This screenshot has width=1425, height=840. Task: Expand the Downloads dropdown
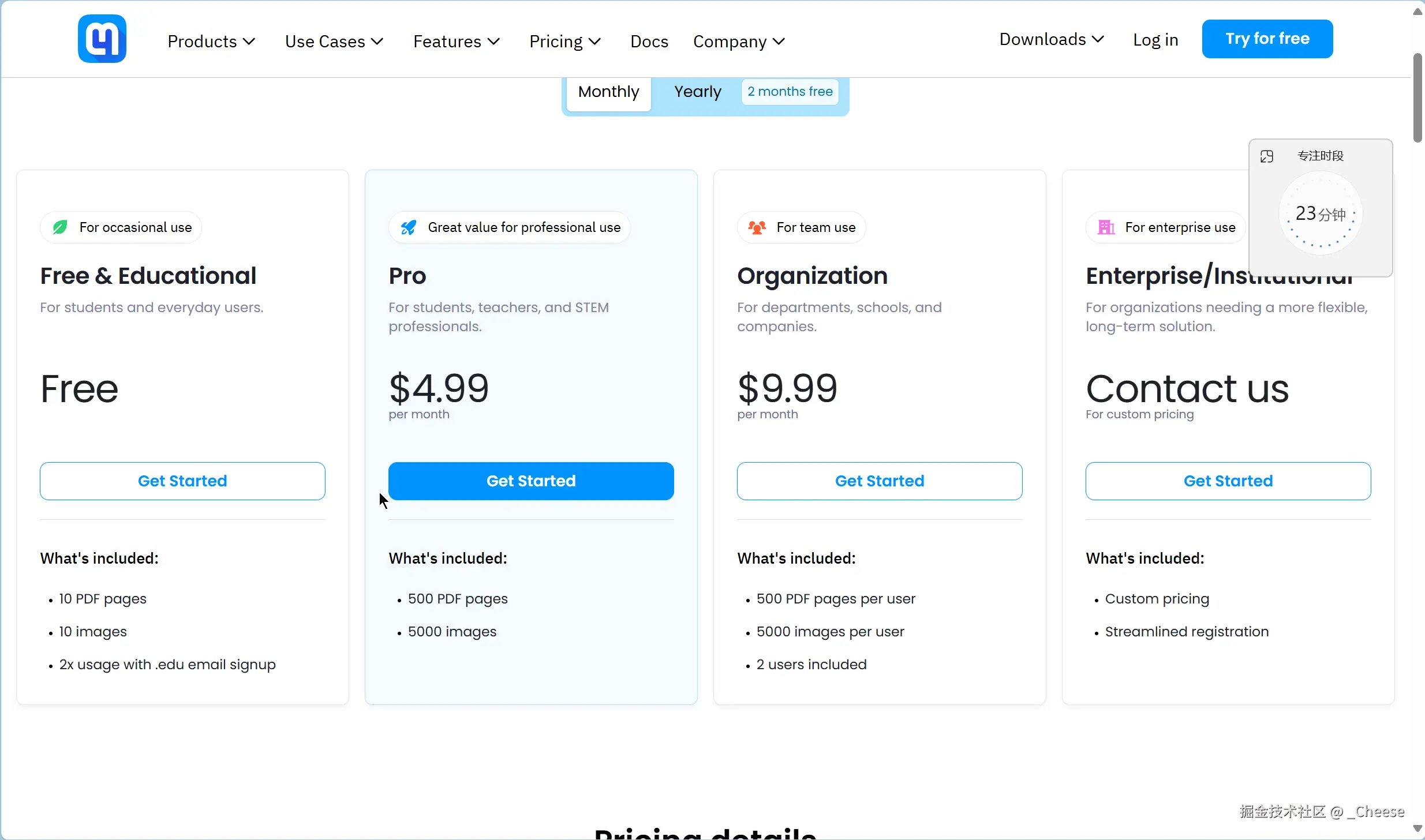tap(1052, 39)
